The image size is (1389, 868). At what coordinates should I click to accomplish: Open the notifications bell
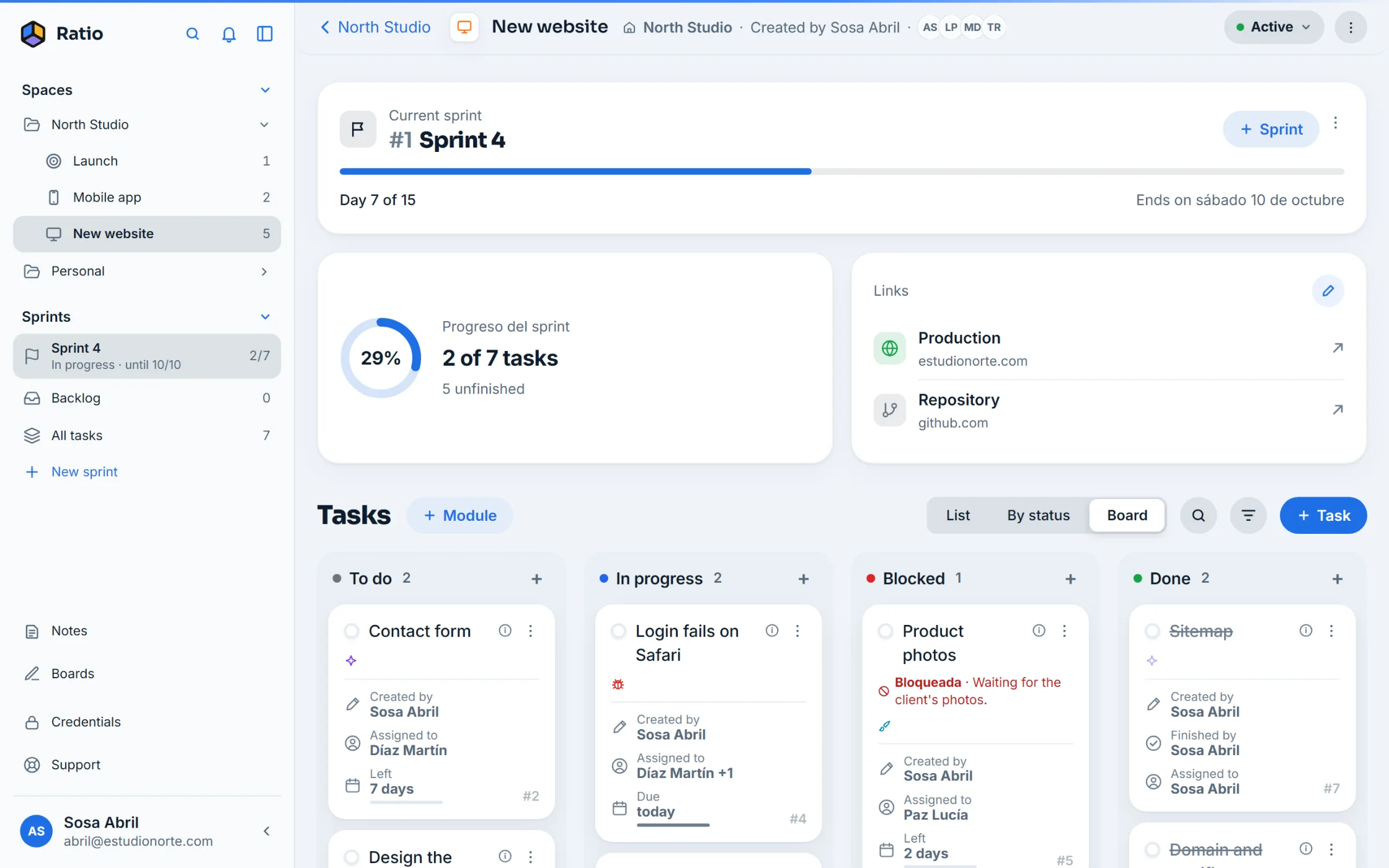point(229,33)
